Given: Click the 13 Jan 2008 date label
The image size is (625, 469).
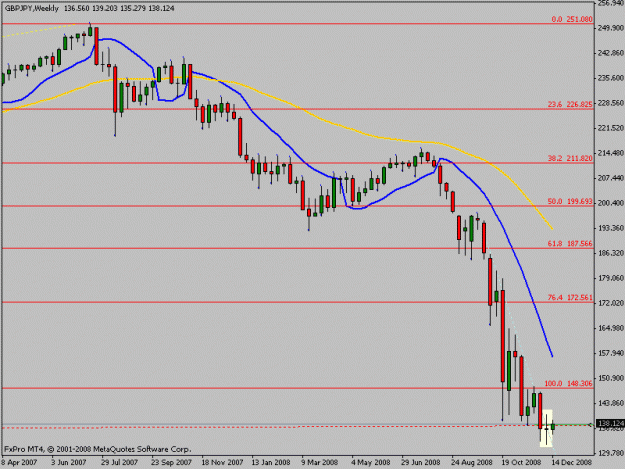Looking at the screenshot, I should (x=271, y=463).
